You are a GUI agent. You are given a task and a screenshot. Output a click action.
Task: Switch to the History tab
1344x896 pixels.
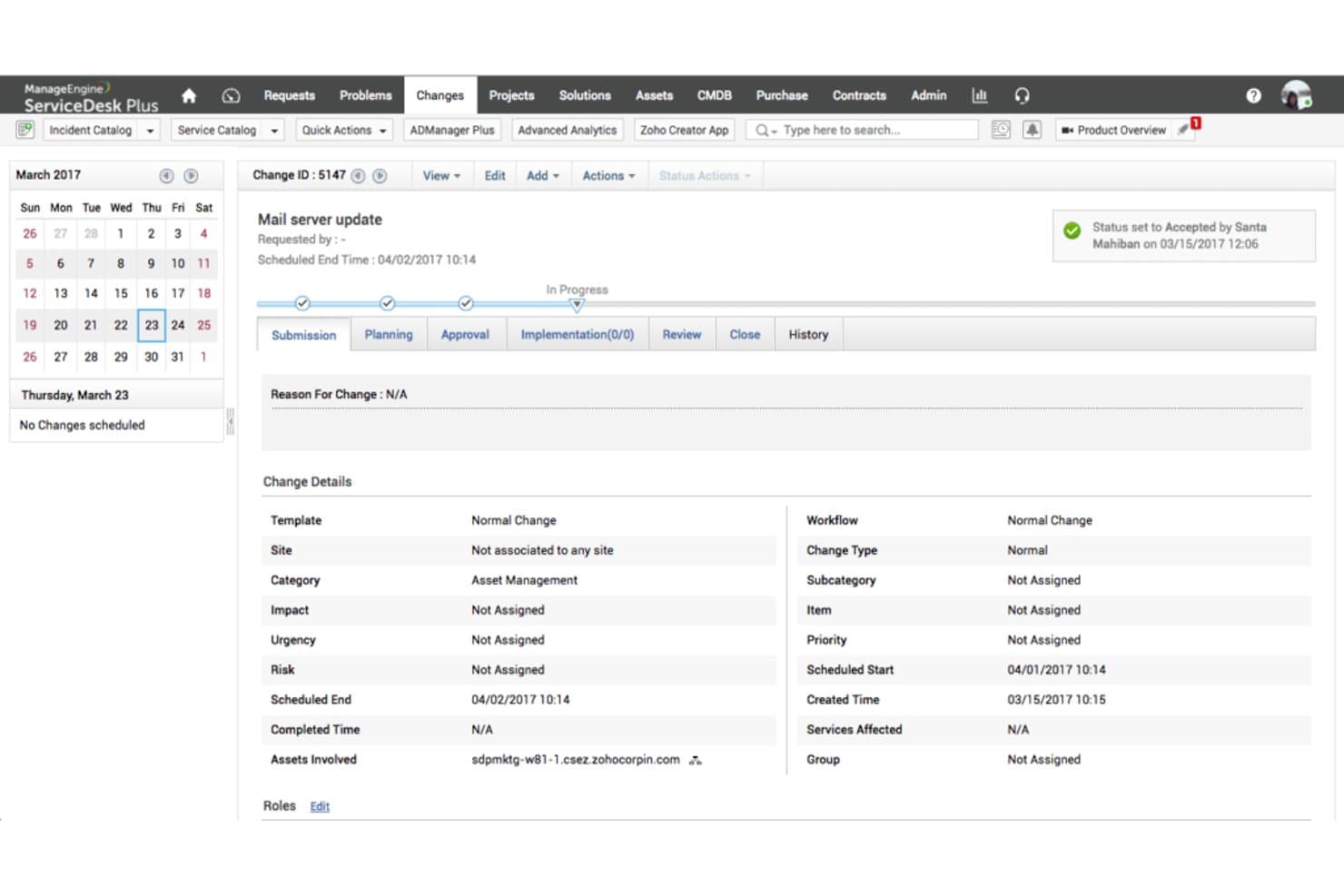point(808,334)
